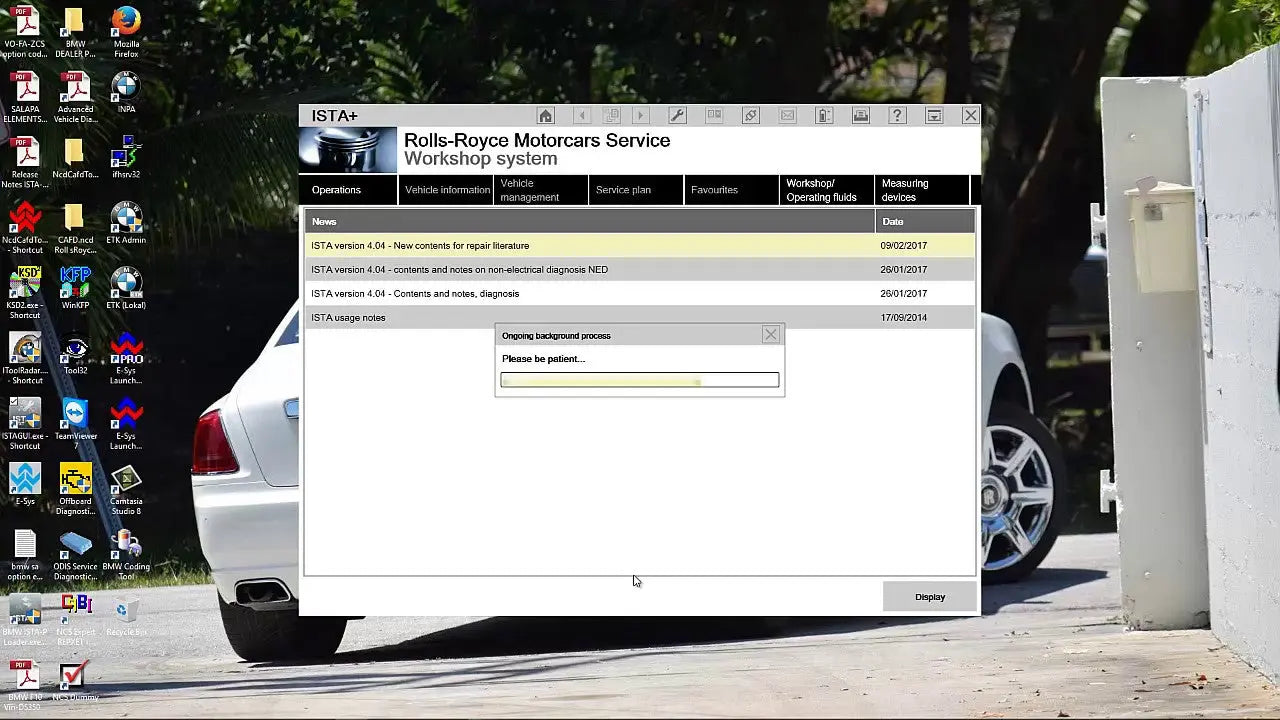Click the connection manager plug icon
The image size is (1280, 720).
(751, 115)
